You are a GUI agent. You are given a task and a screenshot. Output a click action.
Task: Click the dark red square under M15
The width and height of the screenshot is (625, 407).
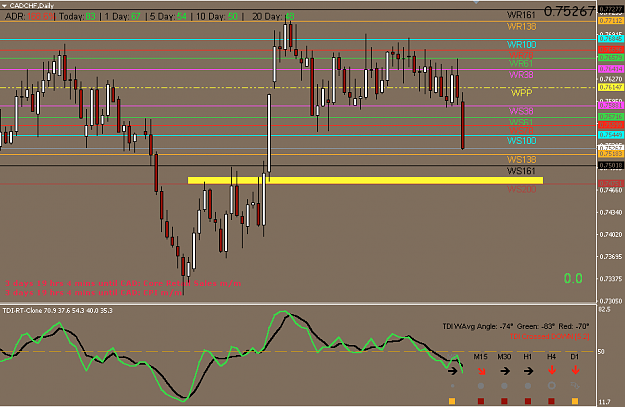click(x=481, y=401)
